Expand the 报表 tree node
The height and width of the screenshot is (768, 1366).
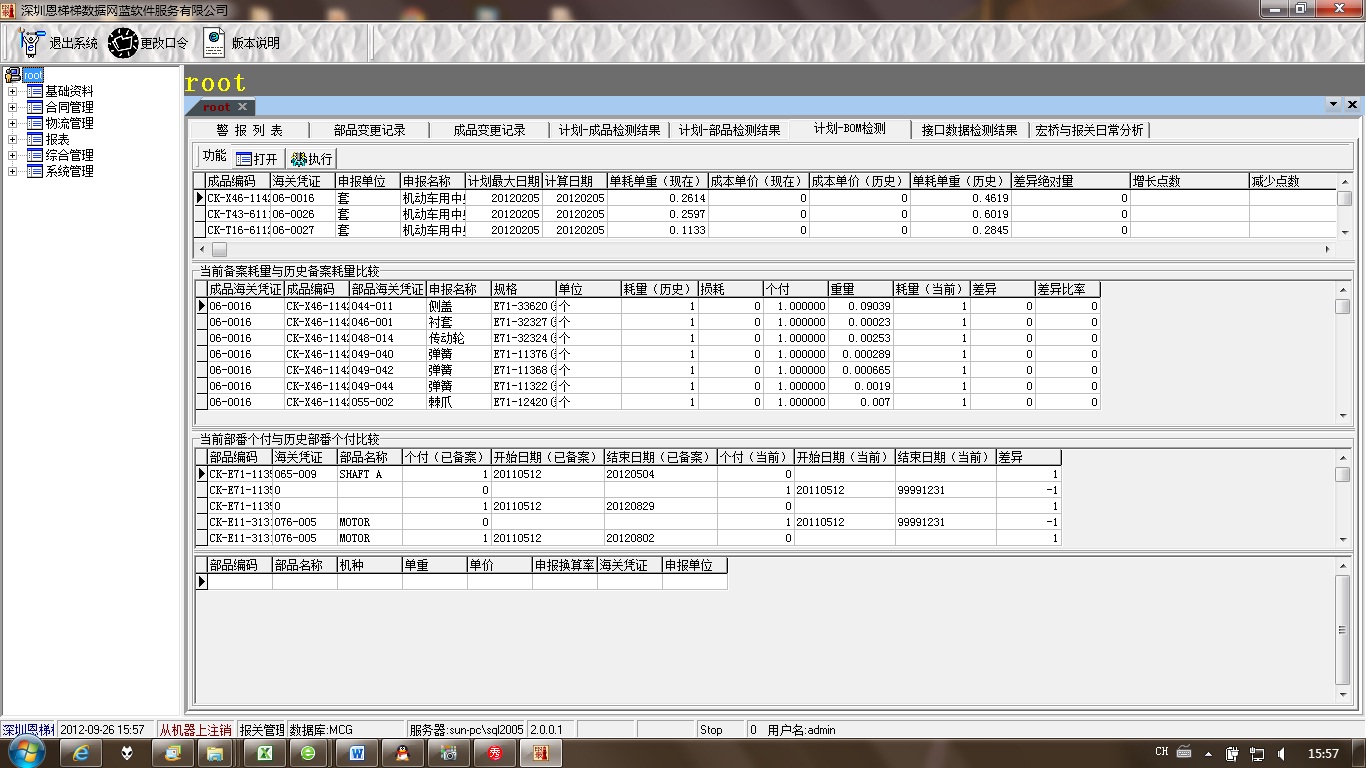13,139
